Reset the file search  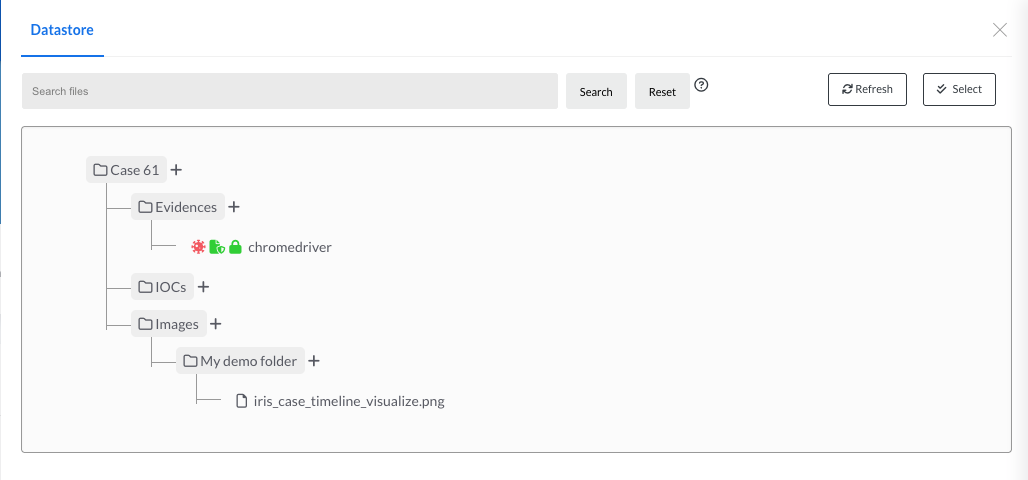pyautogui.click(x=662, y=91)
